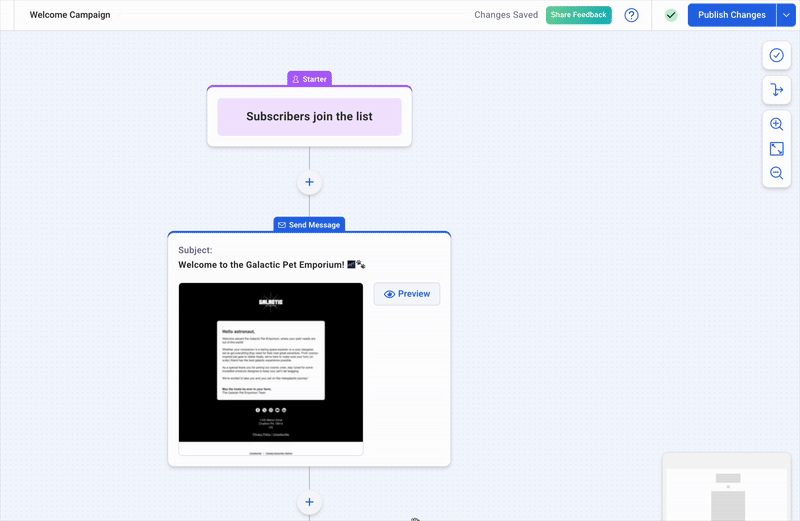800x521 pixels.
Task: Add a step below the Starter block
Action: (309, 182)
